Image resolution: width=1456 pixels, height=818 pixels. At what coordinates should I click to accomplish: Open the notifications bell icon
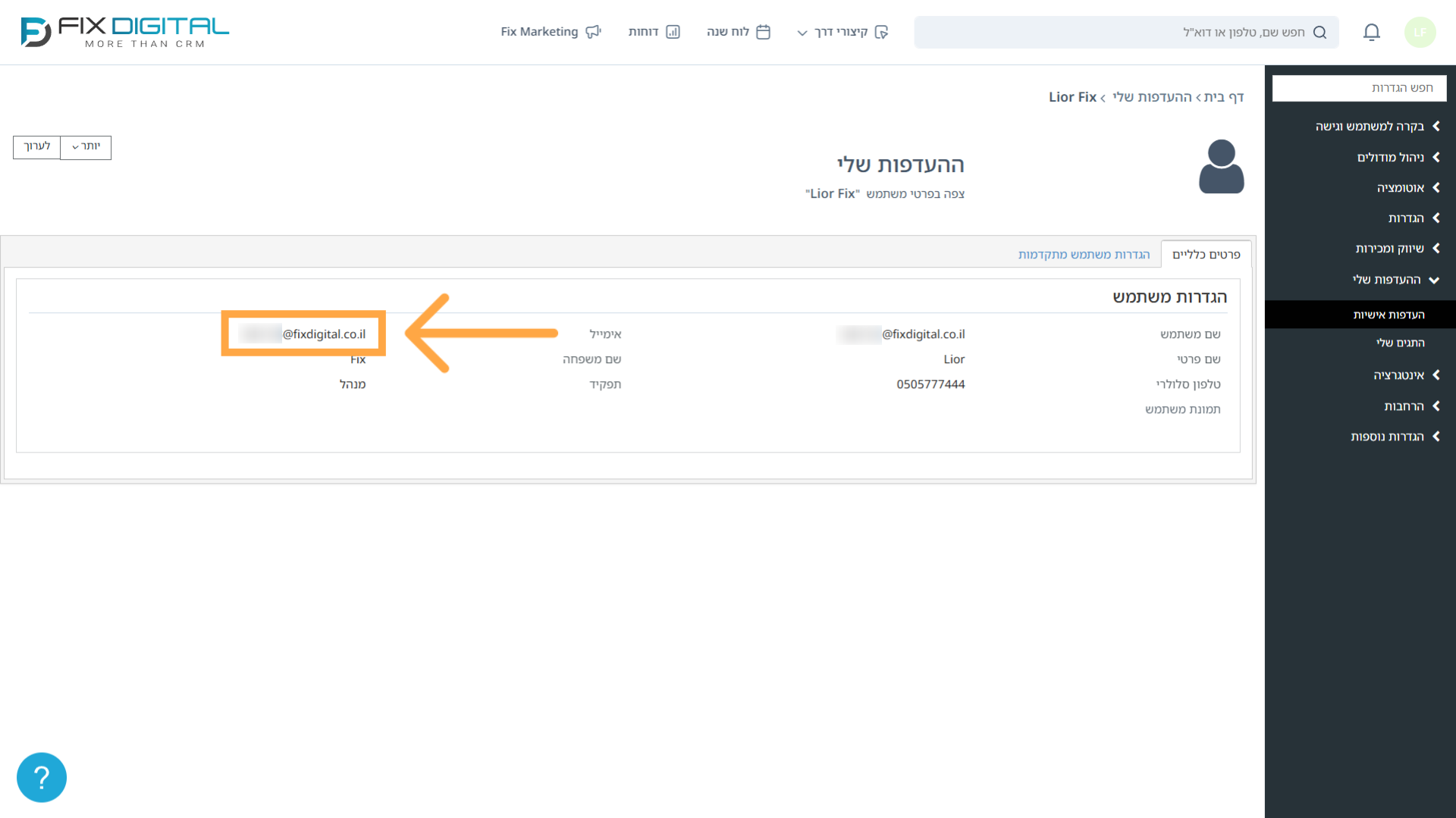(x=1371, y=32)
